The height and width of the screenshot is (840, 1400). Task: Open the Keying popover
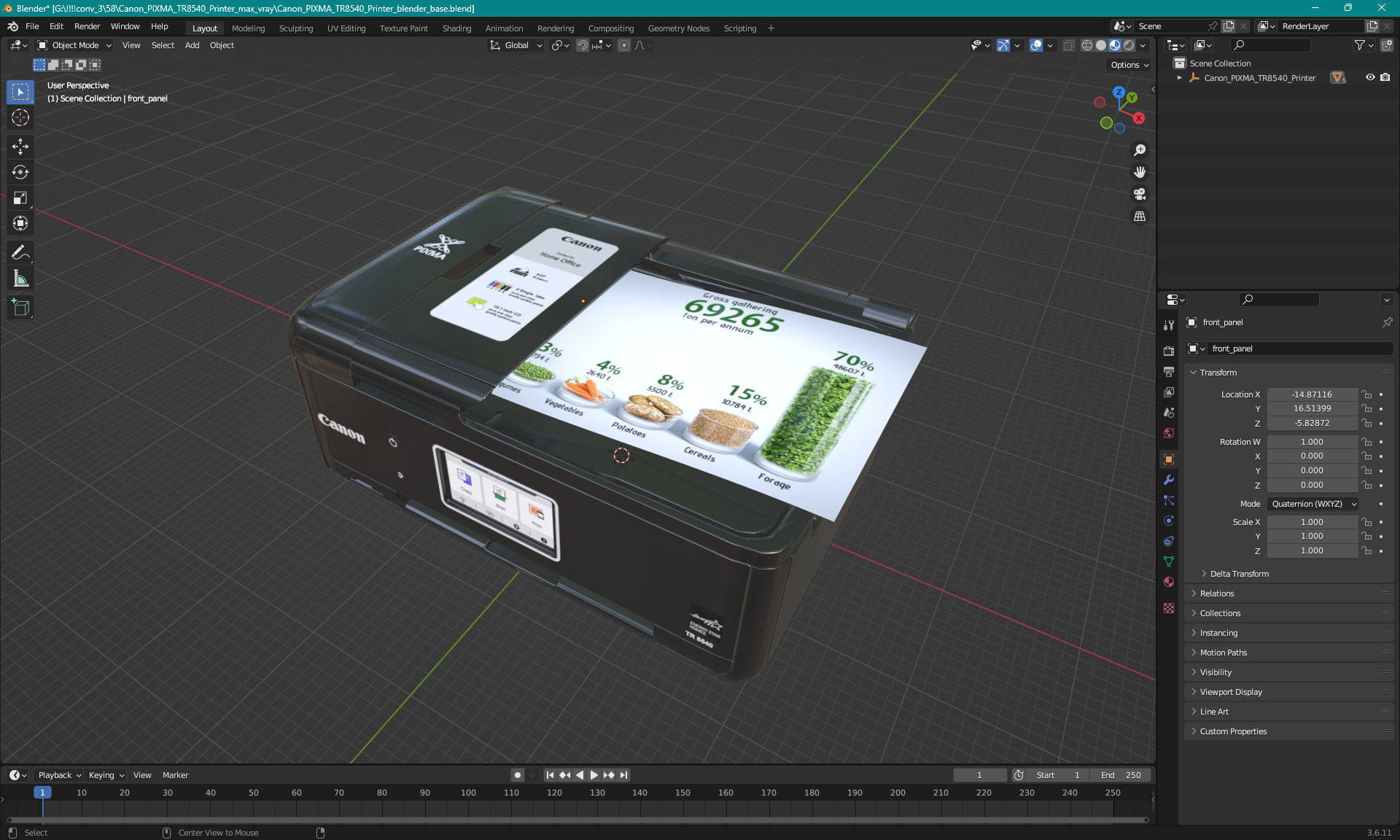click(x=106, y=775)
